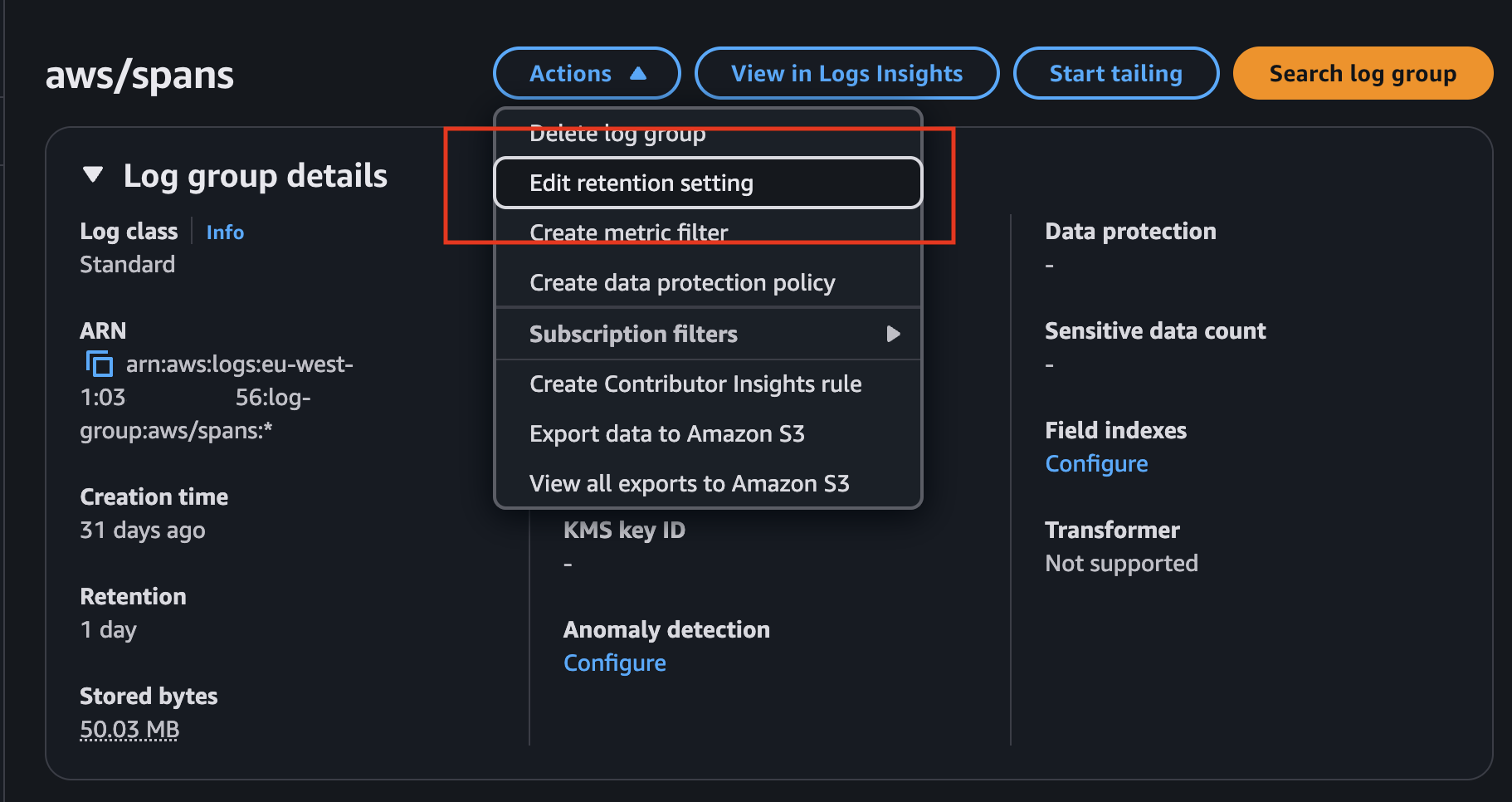
Task: Click the aws/spans log group title
Action: click(x=139, y=76)
